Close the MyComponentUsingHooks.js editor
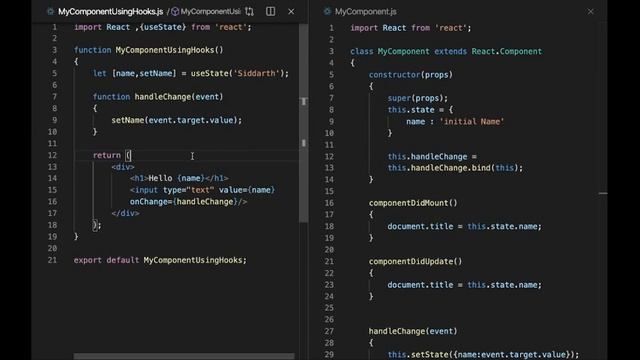The height and width of the screenshot is (360, 640). [291, 11]
